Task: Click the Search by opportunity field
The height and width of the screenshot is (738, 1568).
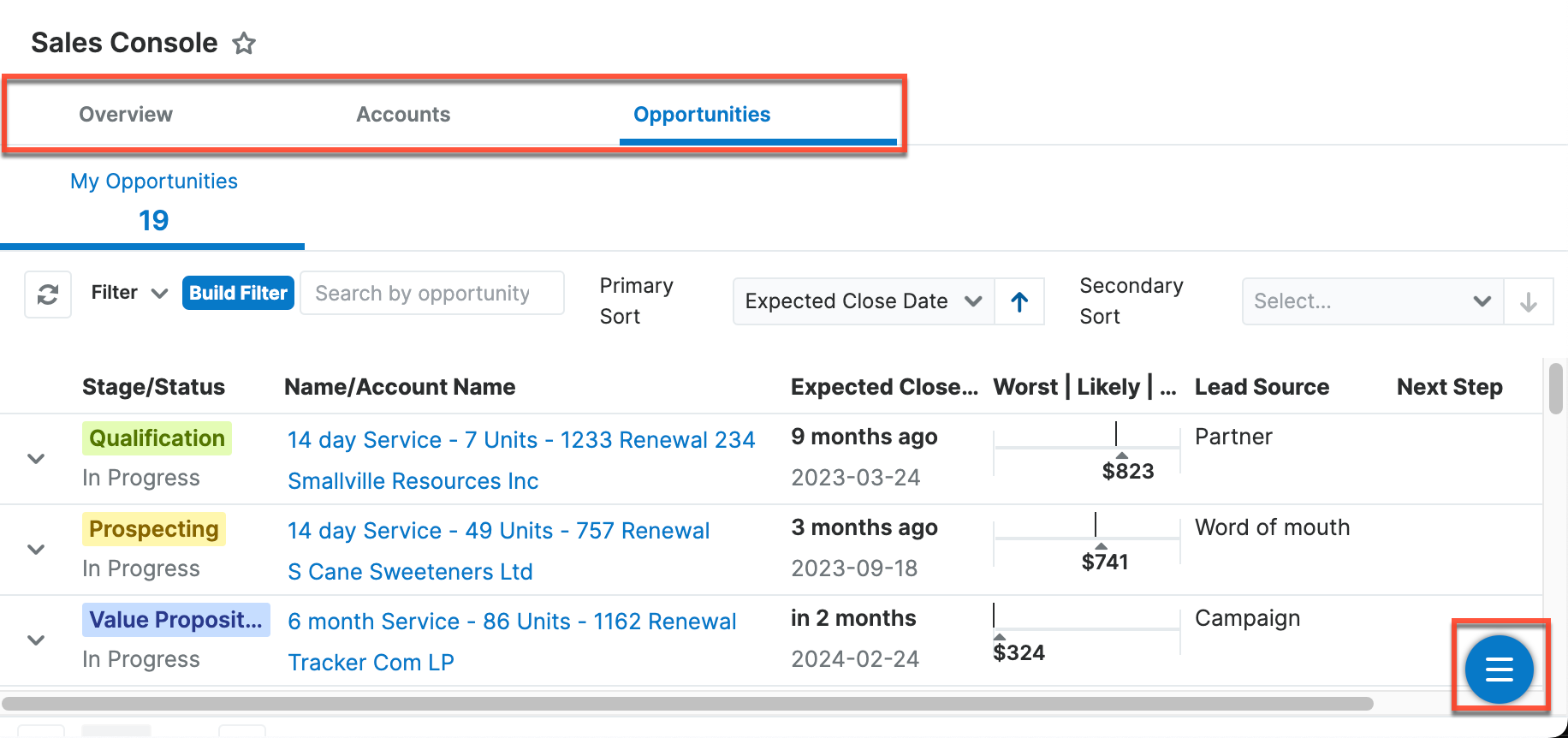Action: pos(431,293)
